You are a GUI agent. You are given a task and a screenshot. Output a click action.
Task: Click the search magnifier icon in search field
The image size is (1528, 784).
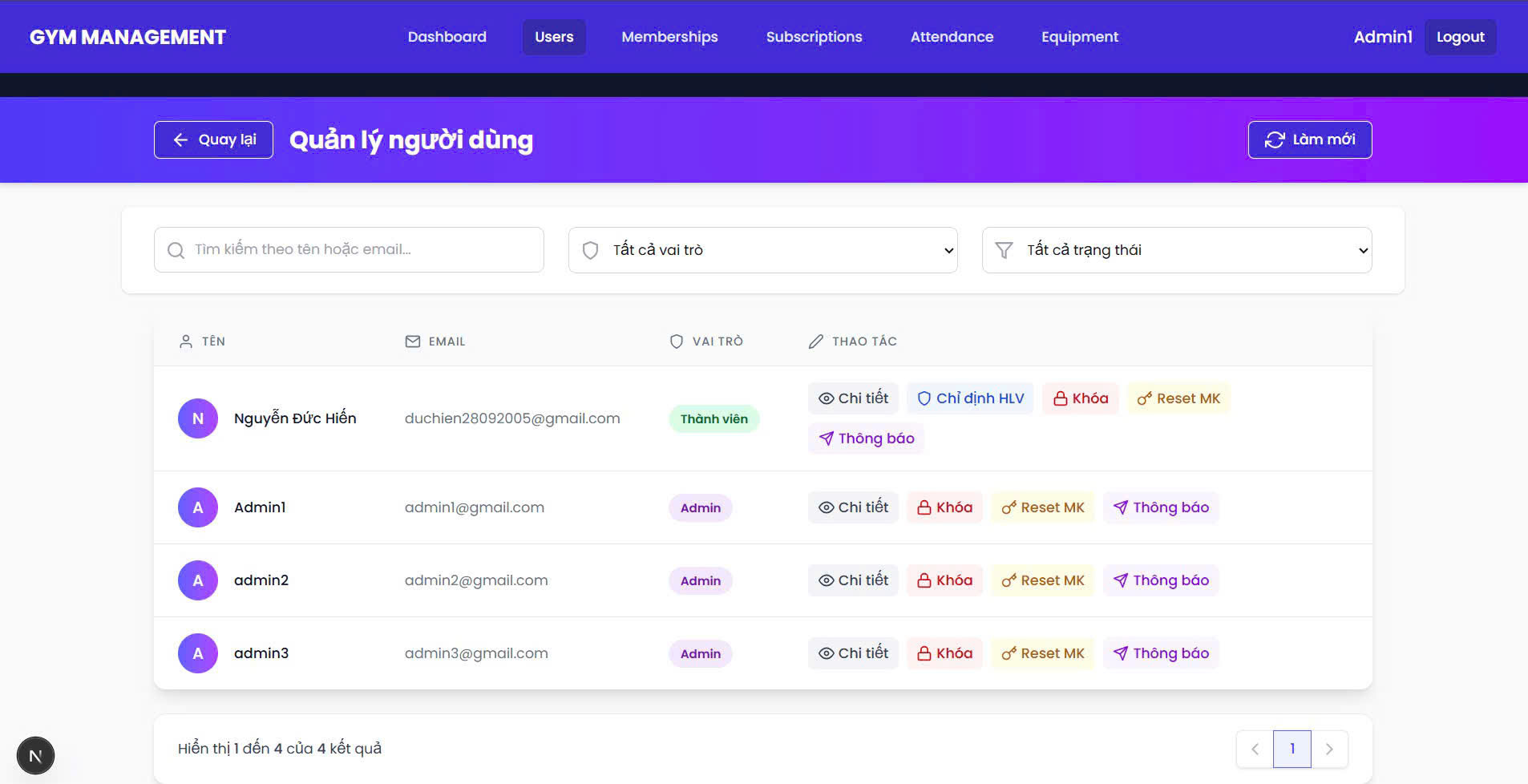tap(175, 249)
